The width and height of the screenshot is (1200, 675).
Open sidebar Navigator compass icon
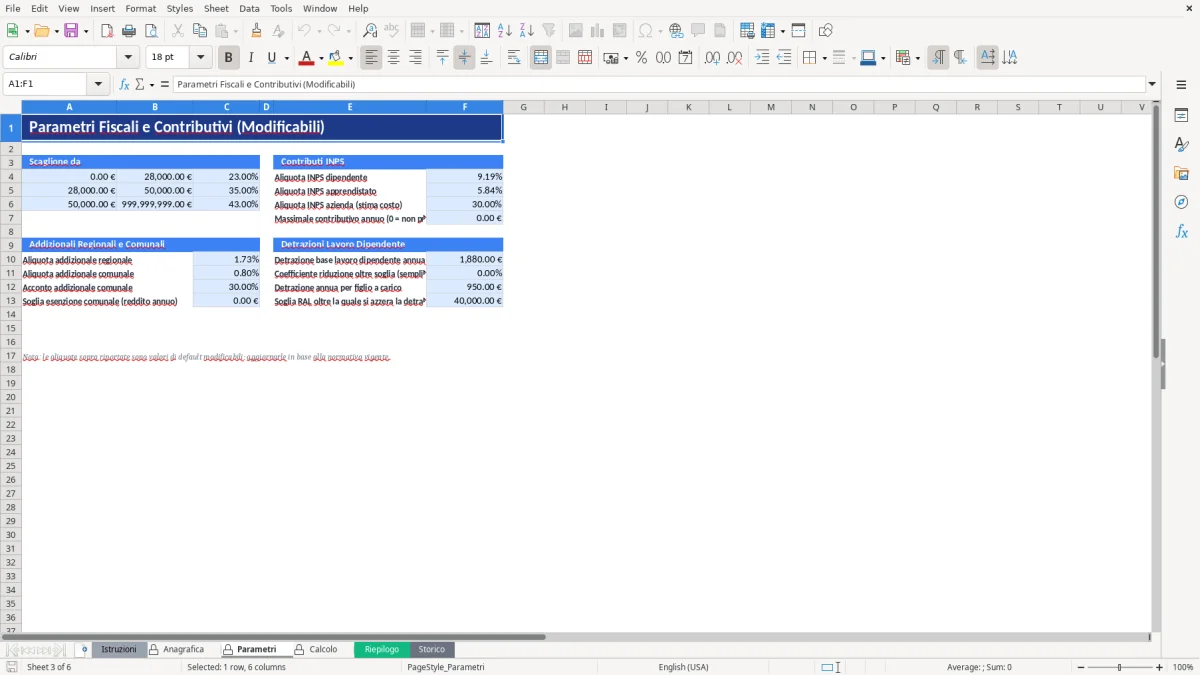point(1181,202)
